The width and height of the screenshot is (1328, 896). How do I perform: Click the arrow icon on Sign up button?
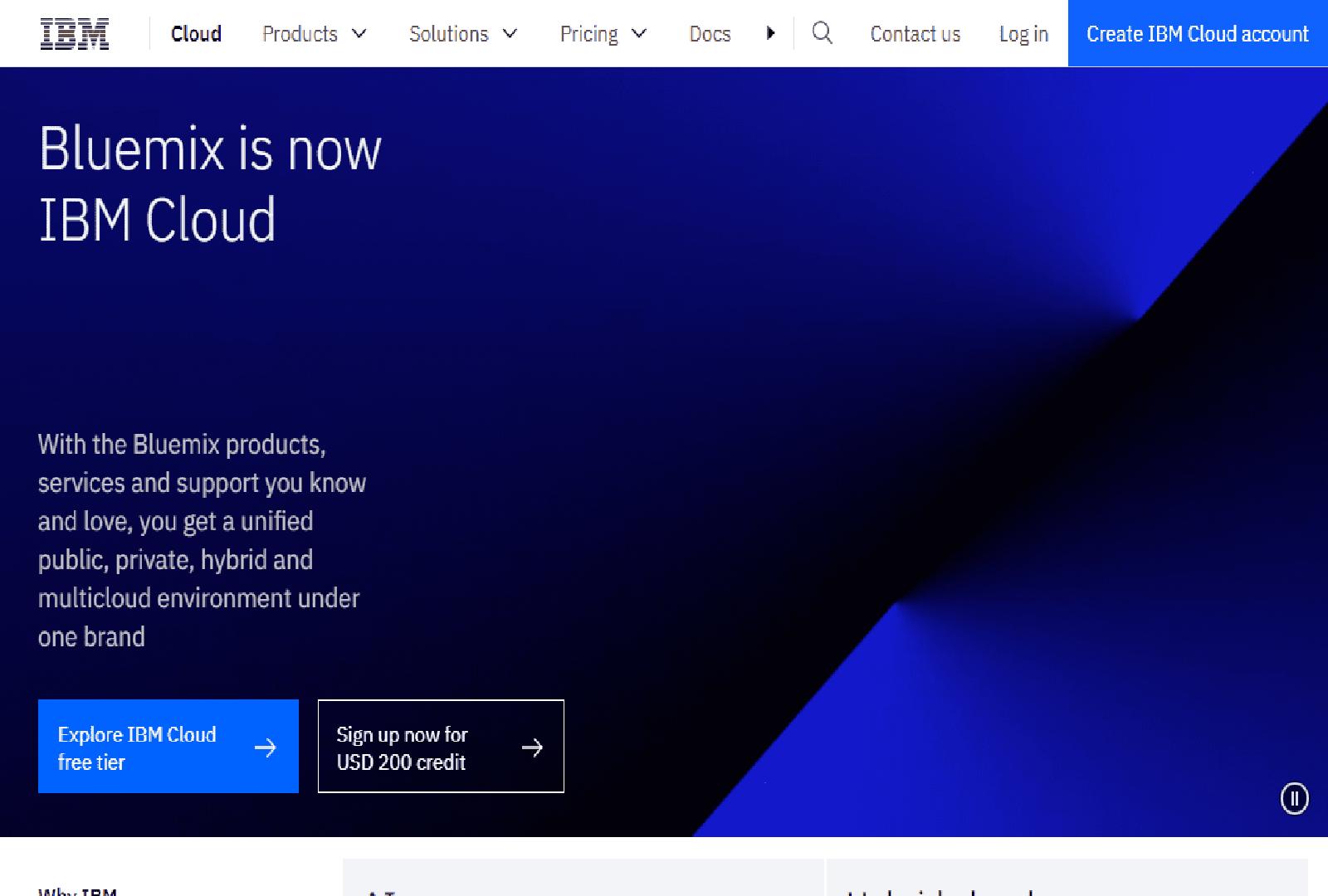pyautogui.click(x=534, y=747)
